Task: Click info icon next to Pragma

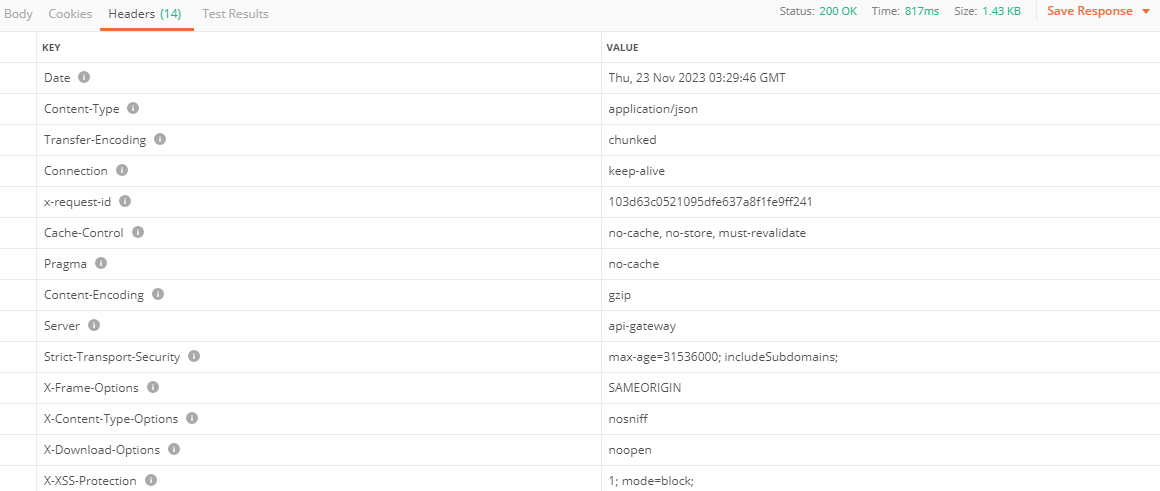Action: click(x=101, y=263)
